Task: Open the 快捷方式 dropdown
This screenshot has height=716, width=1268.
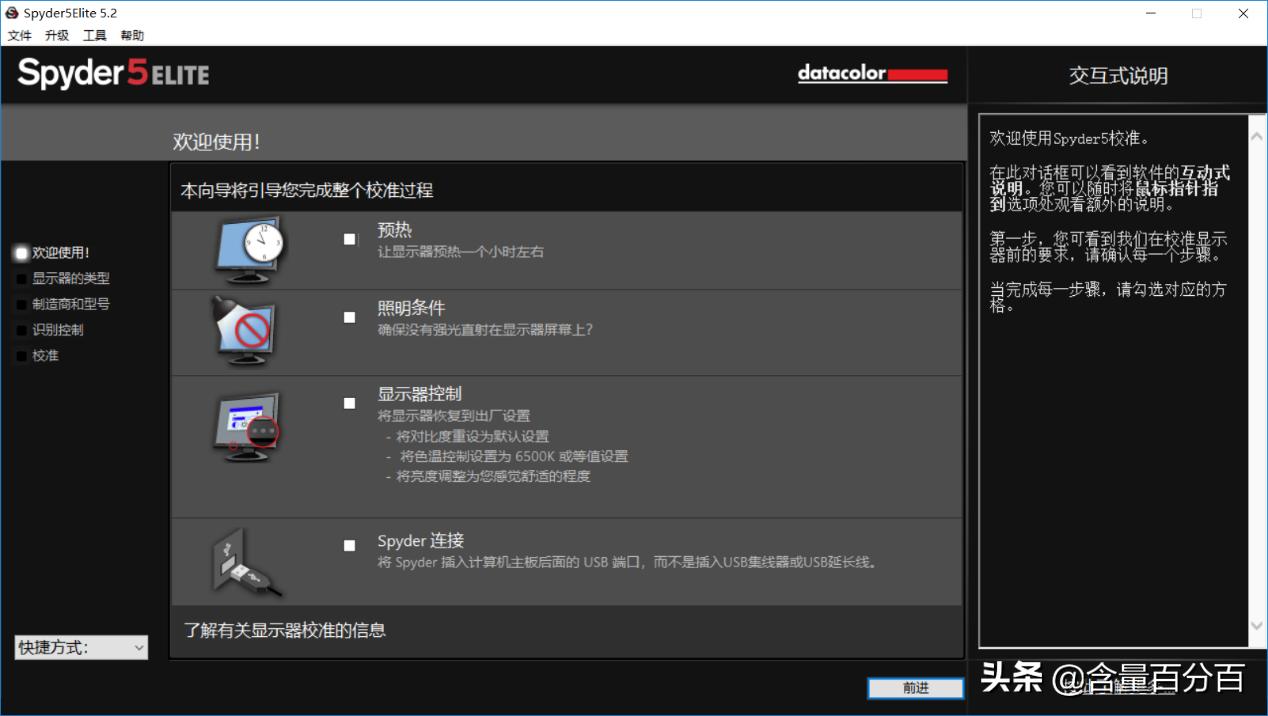Action: point(80,647)
